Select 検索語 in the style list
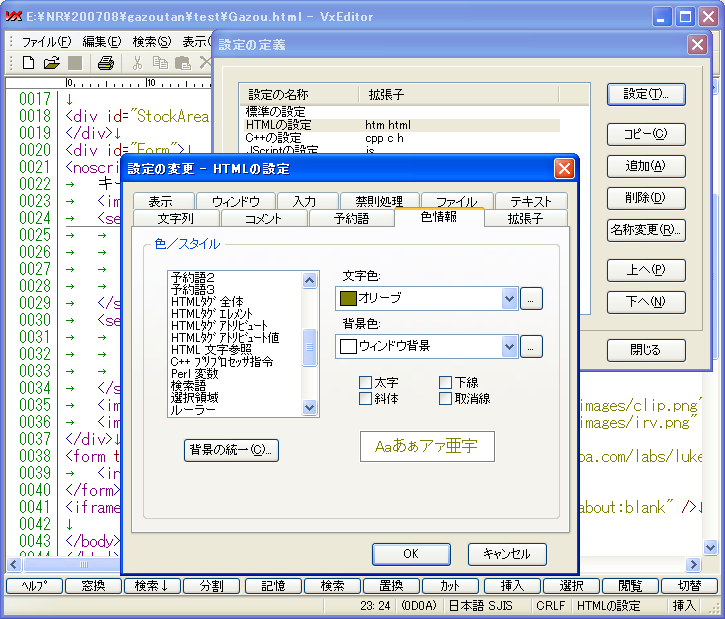 [188, 386]
